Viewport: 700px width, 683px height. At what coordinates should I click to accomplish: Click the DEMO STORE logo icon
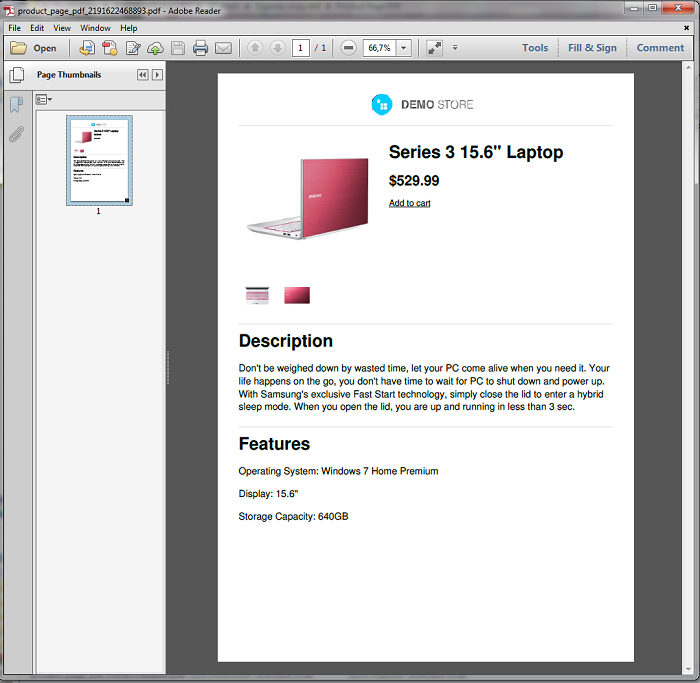(x=382, y=104)
